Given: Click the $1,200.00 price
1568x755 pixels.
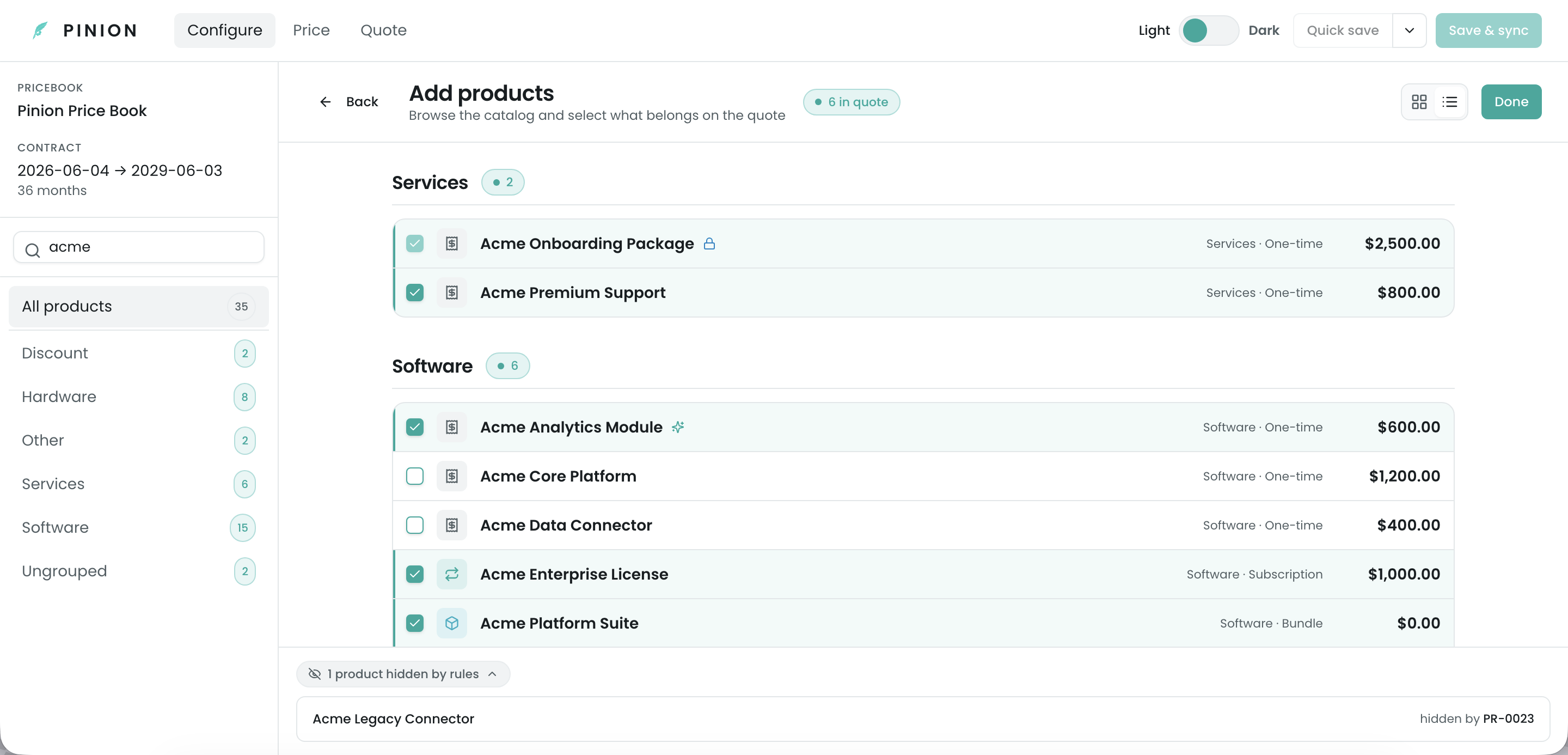Looking at the screenshot, I should (x=1404, y=476).
